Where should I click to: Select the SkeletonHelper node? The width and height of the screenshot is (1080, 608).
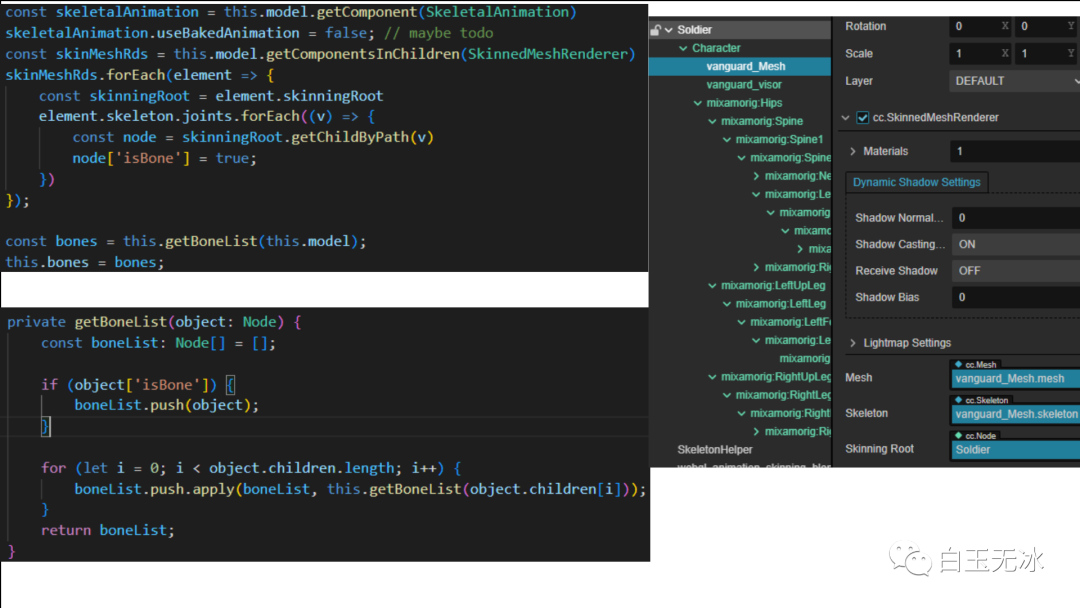tap(715, 450)
